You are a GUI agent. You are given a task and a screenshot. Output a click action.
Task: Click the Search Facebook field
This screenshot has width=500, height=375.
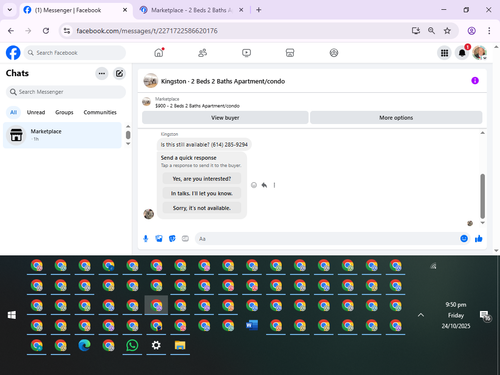click(x=75, y=53)
